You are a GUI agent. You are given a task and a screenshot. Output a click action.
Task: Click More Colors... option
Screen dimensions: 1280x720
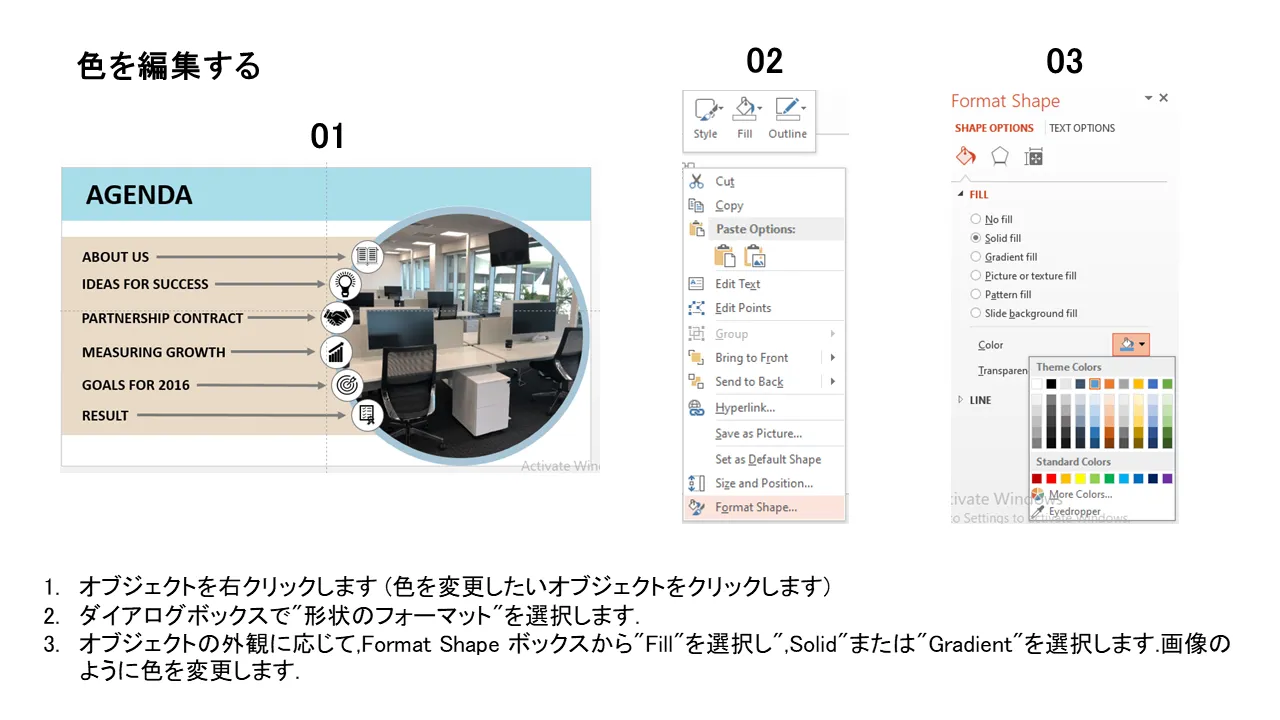pos(1079,494)
